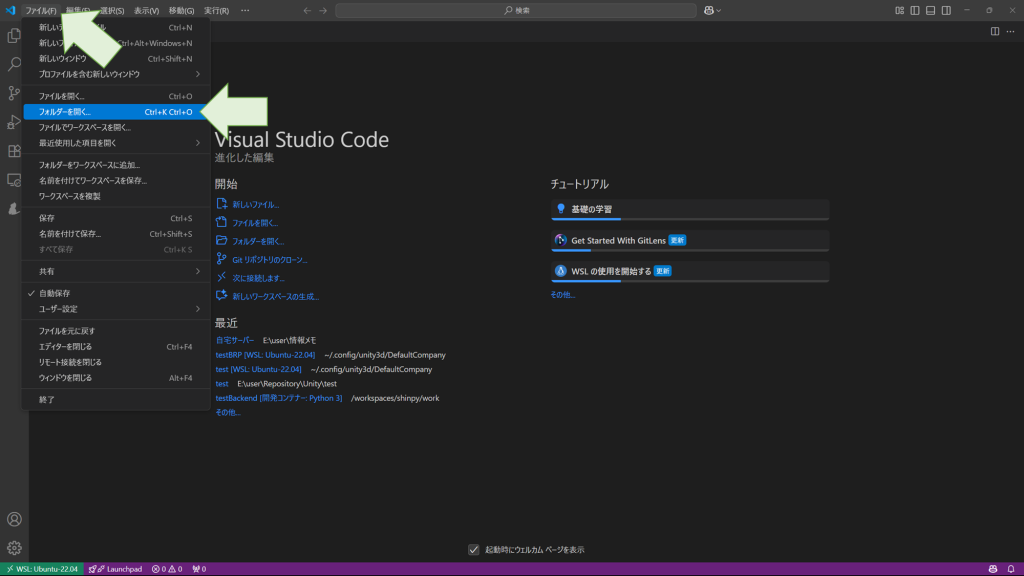Click the Customize Layout icon

tap(899, 10)
